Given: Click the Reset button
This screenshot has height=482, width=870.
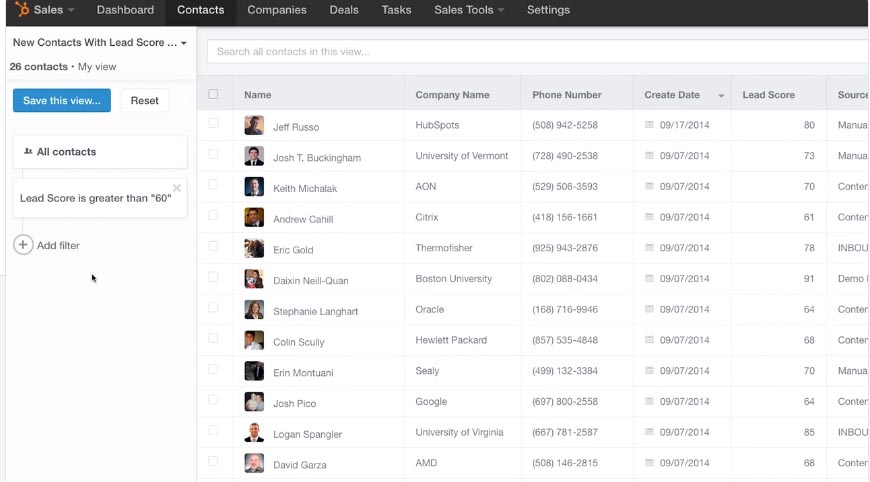Looking at the screenshot, I should [x=144, y=100].
